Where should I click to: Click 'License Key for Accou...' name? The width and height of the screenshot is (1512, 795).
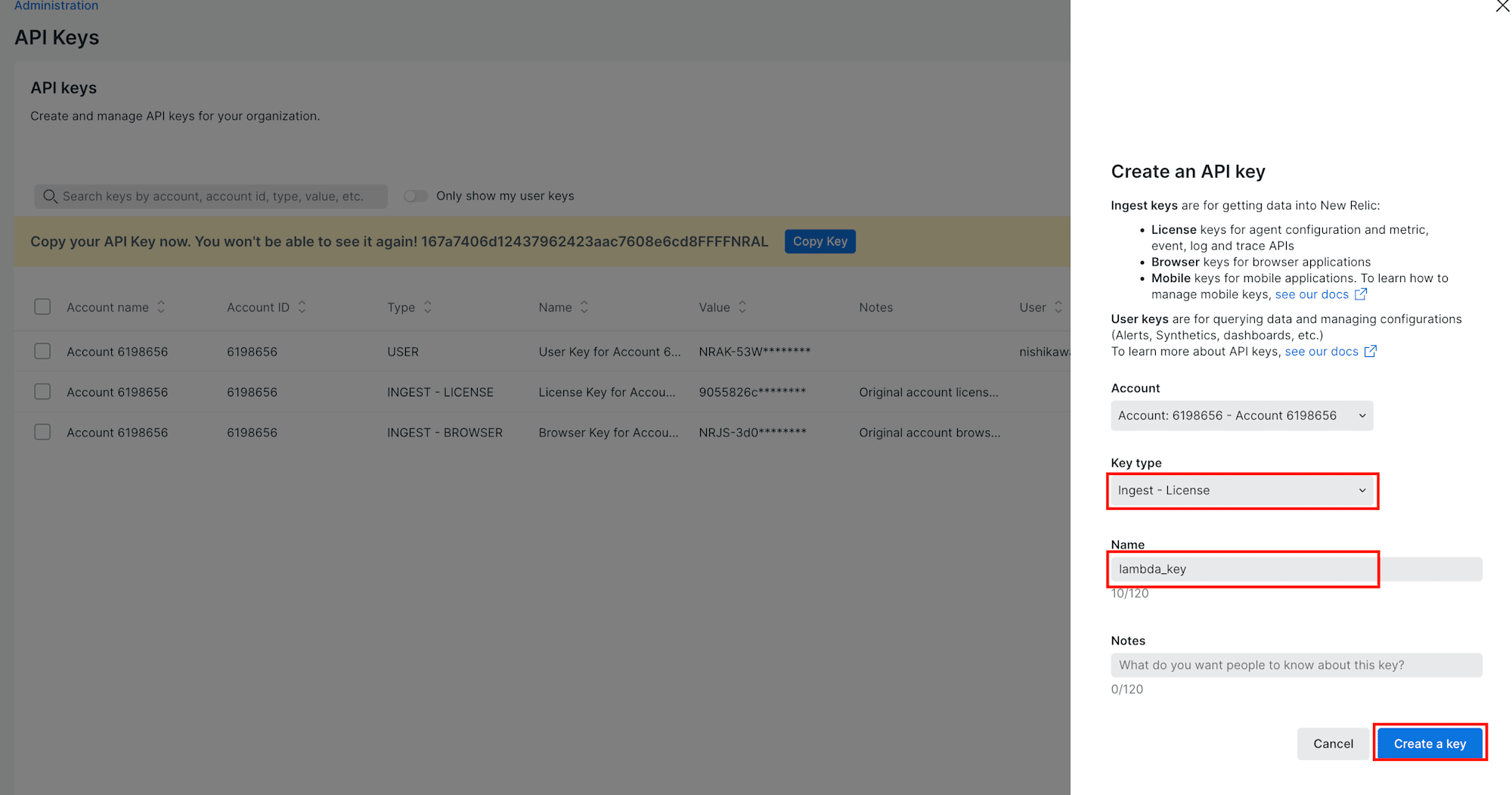coord(607,392)
